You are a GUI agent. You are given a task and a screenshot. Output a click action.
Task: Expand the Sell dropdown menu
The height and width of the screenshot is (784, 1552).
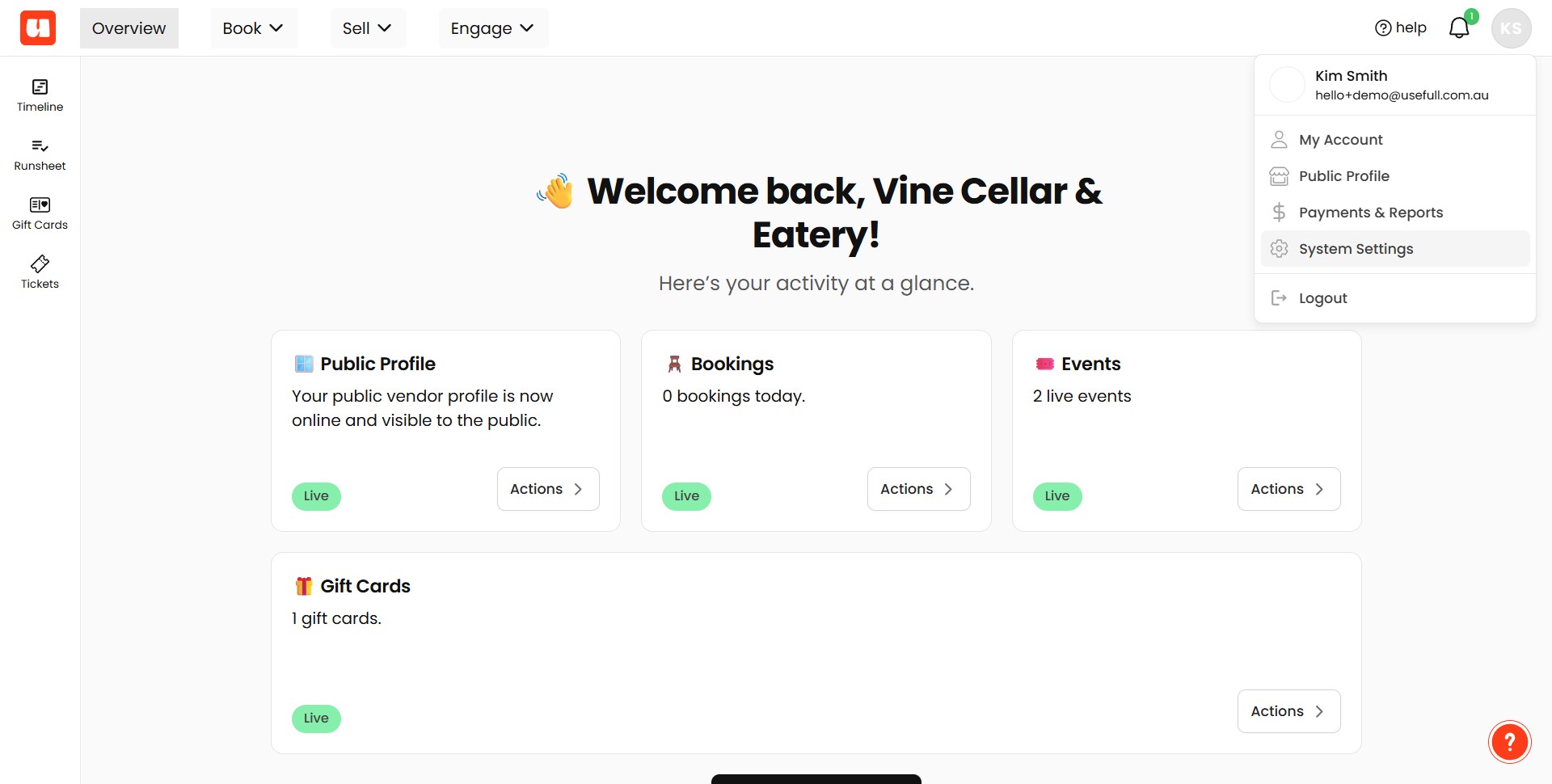tap(368, 28)
